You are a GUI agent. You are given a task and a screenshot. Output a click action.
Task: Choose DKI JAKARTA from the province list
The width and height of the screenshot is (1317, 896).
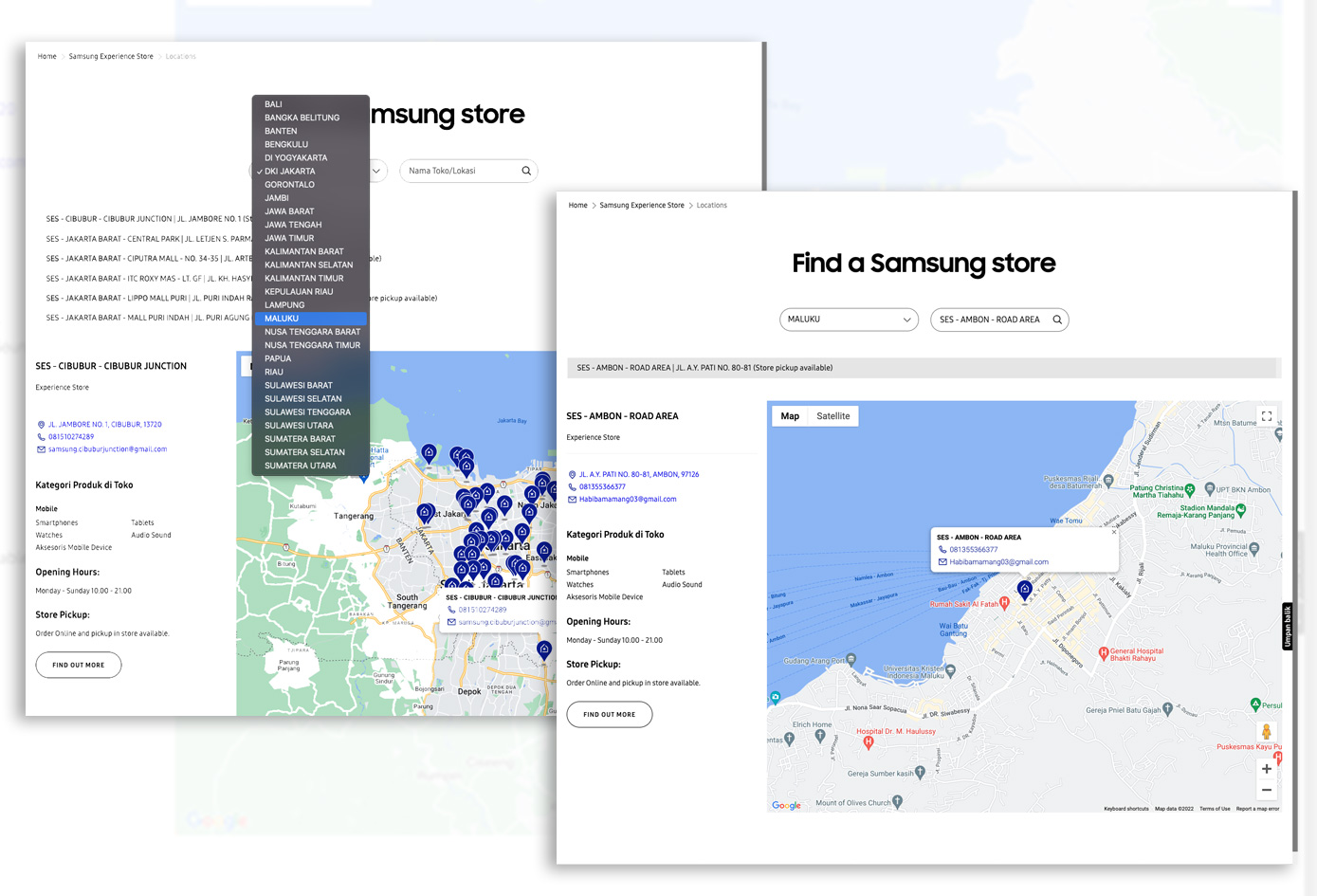click(289, 172)
